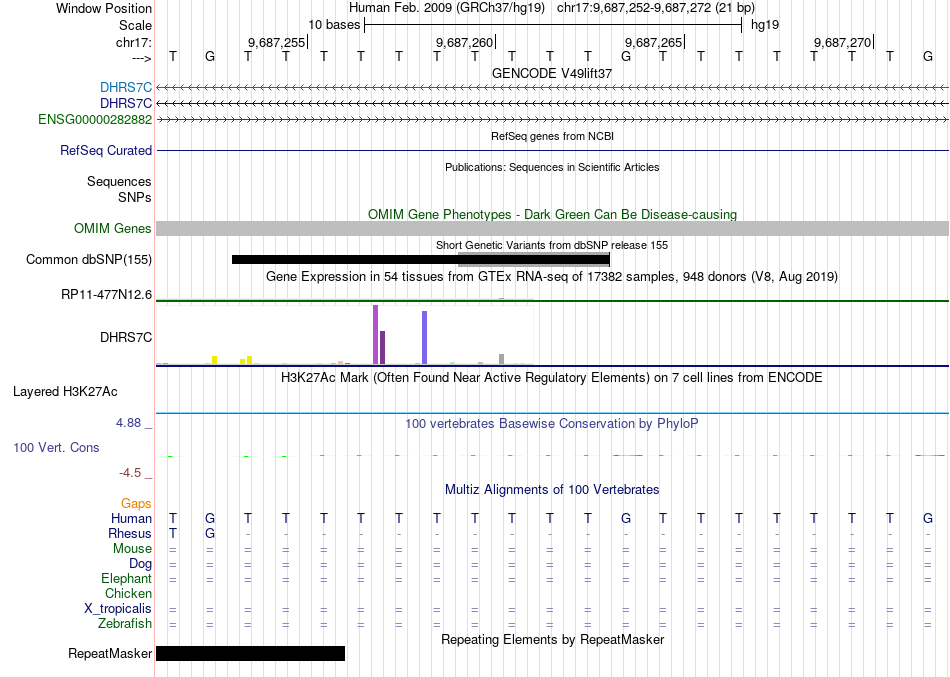Click the Sequences track label
The image size is (950, 677).
119,181
